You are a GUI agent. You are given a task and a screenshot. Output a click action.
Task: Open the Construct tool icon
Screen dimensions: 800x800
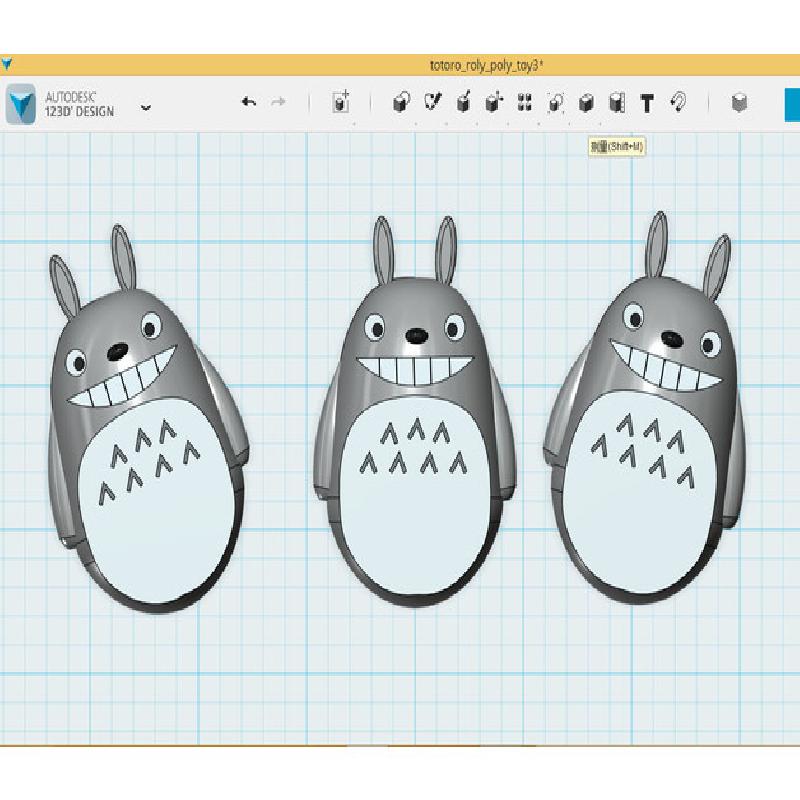pyautogui.click(x=463, y=102)
